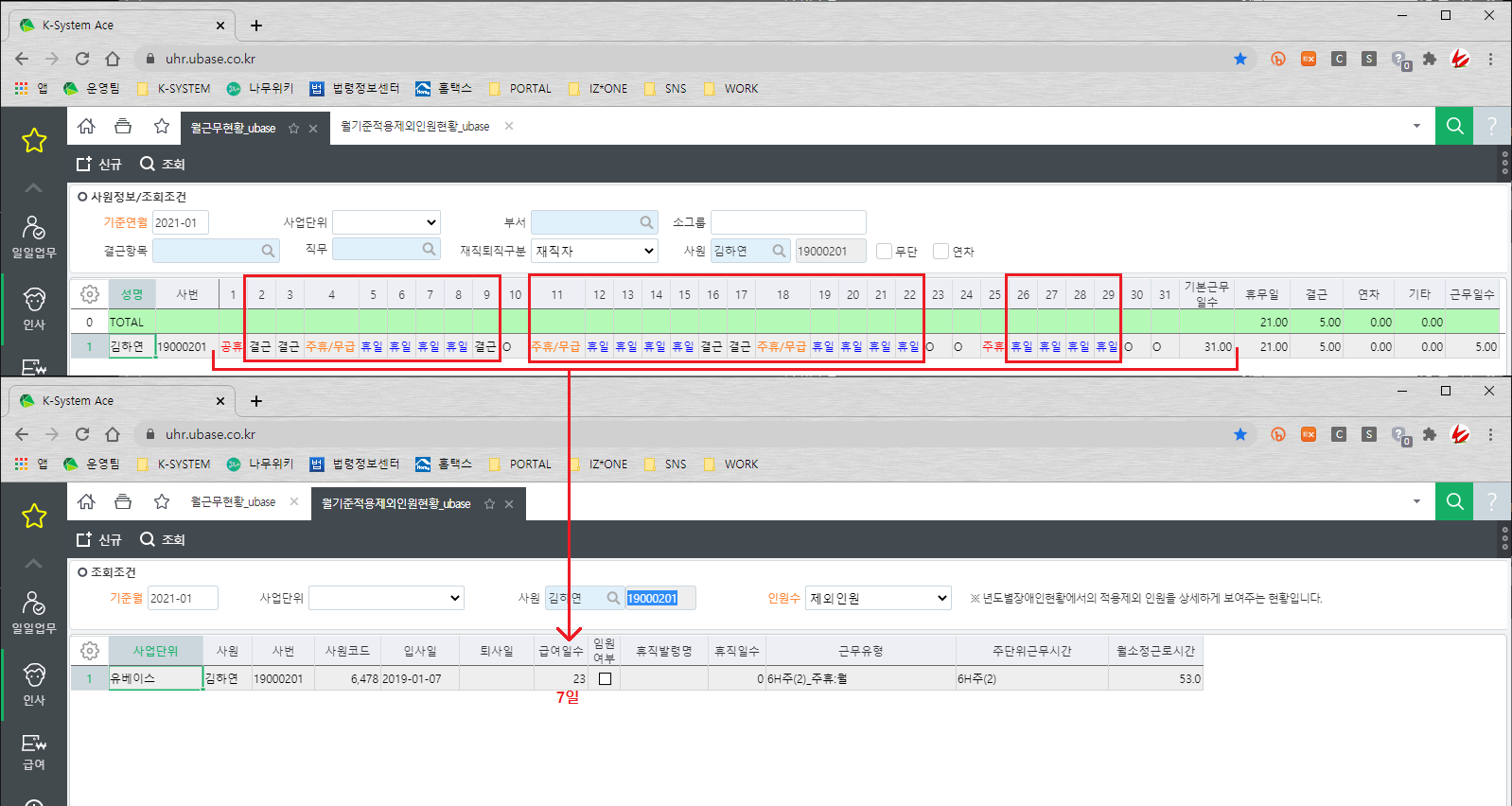The height and width of the screenshot is (806, 1512).
Task: Click 조회 button in lower window
Action: 163,539
